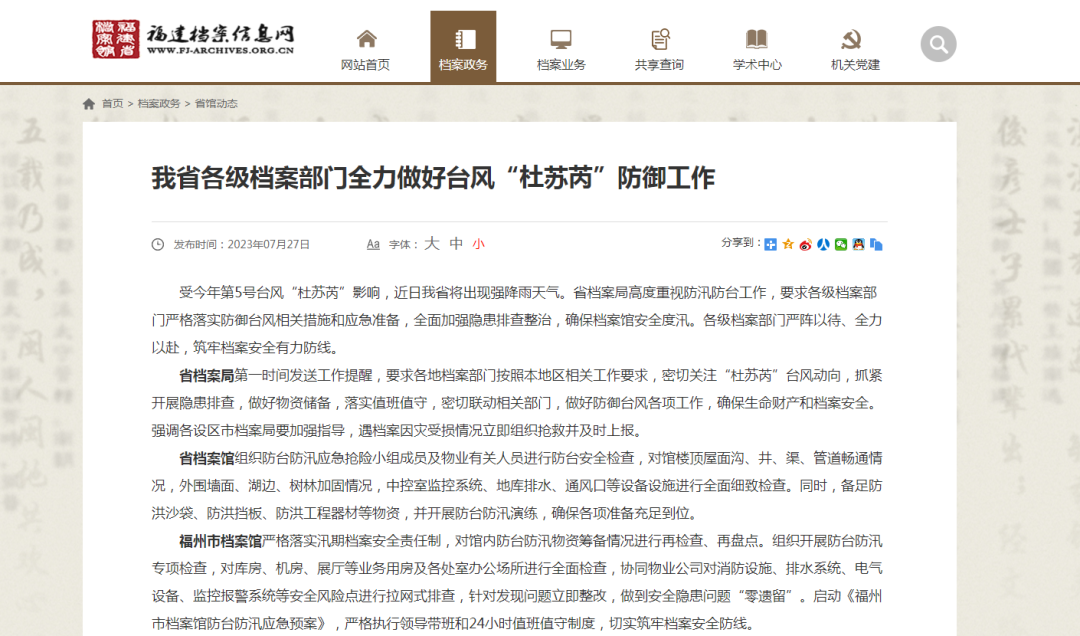Switch to the 档案政务 navigation tab
Viewport: 1080px width, 636px height.
(x=462, y=62)
